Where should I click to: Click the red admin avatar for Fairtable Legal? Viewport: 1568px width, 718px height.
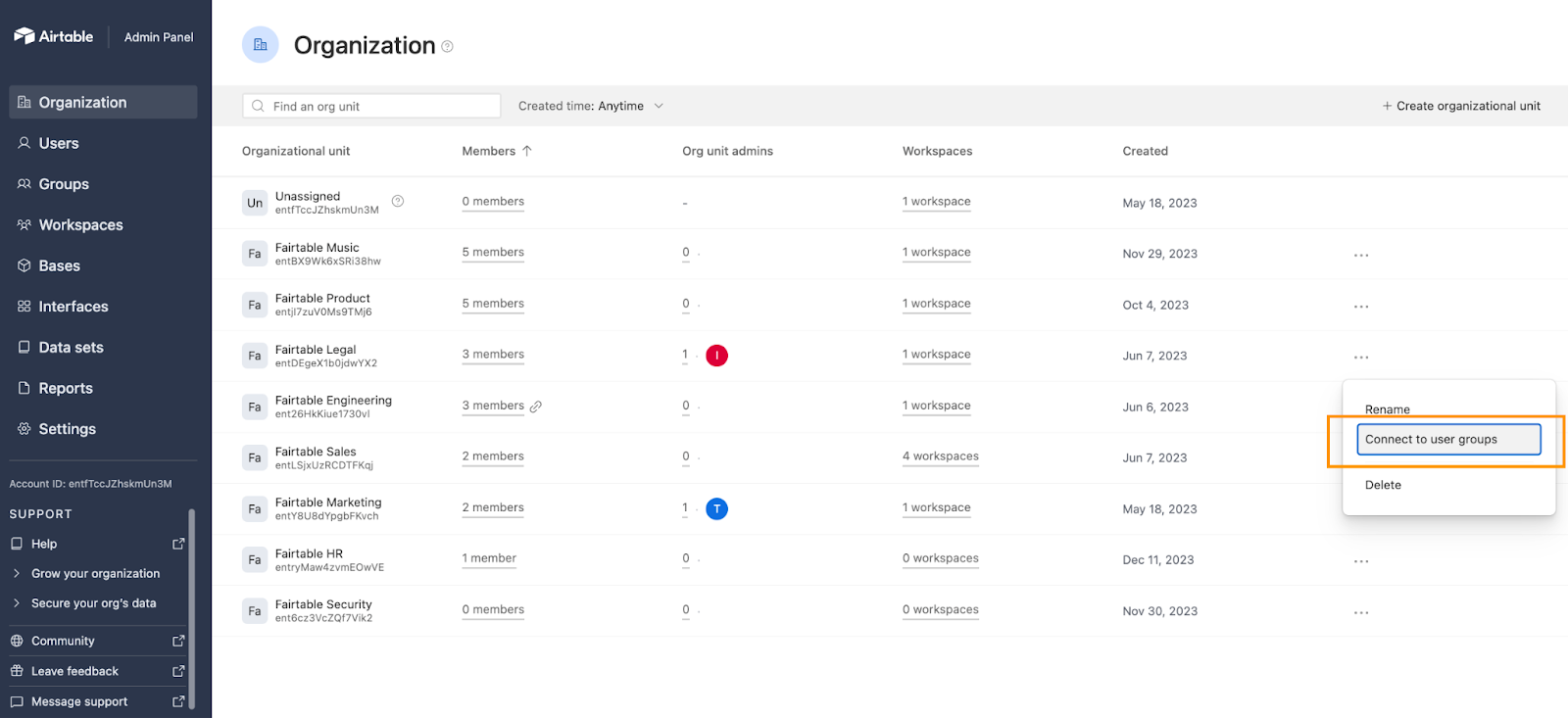click(x=717, y=356)
